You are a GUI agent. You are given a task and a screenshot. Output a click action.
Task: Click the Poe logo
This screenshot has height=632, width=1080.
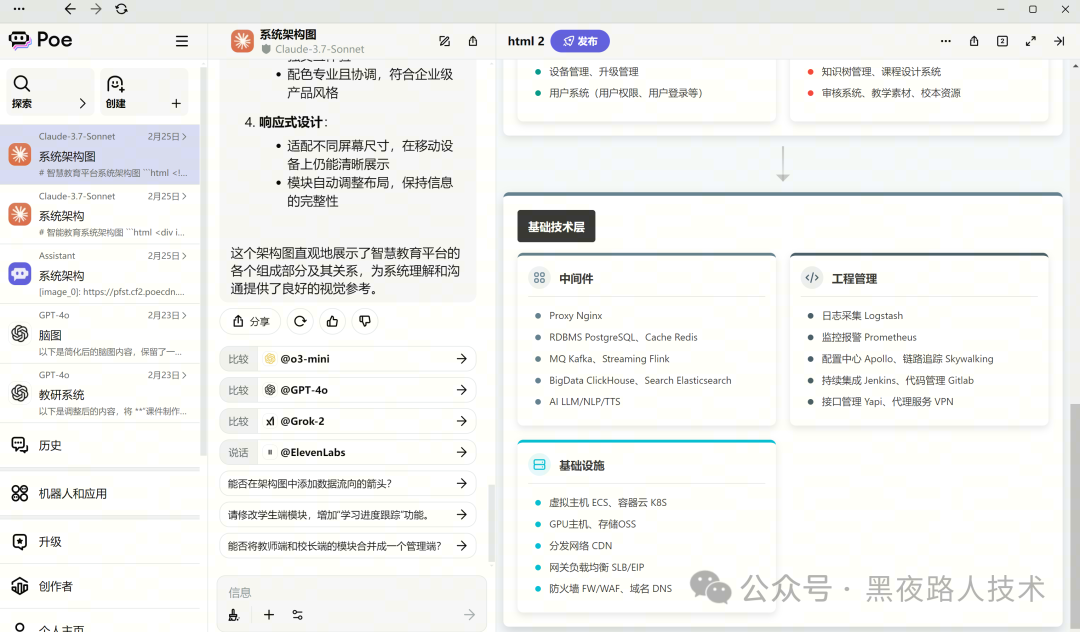tap(40, 40)
